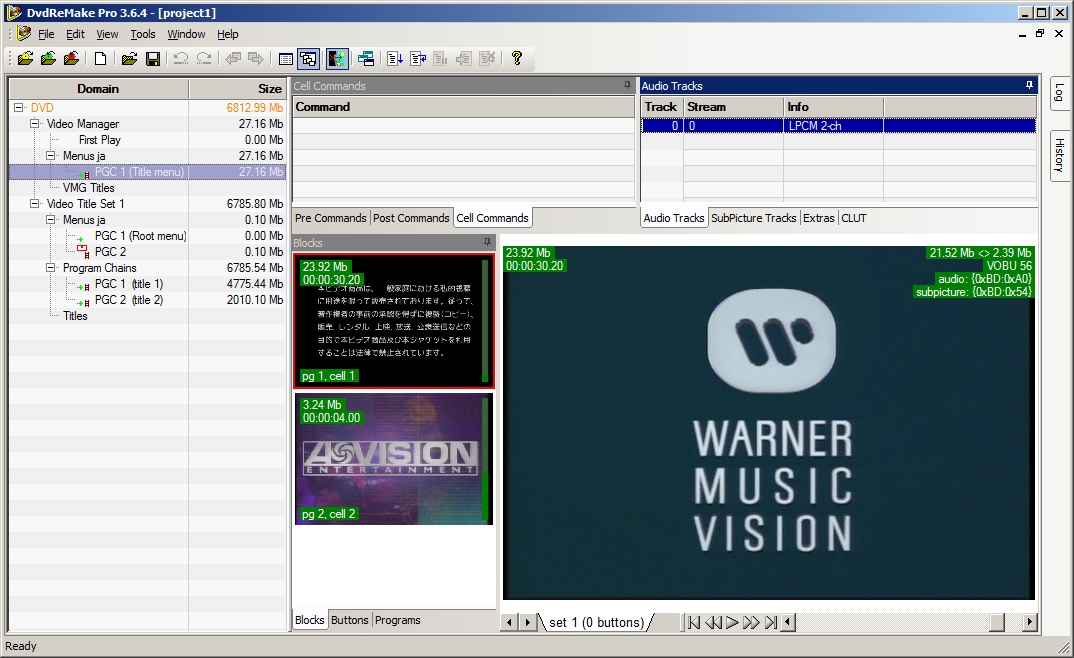Image resolution: width=1074 pixels, height=658 pixels.
Task: Open the Help menu
Action: point(227,34)
